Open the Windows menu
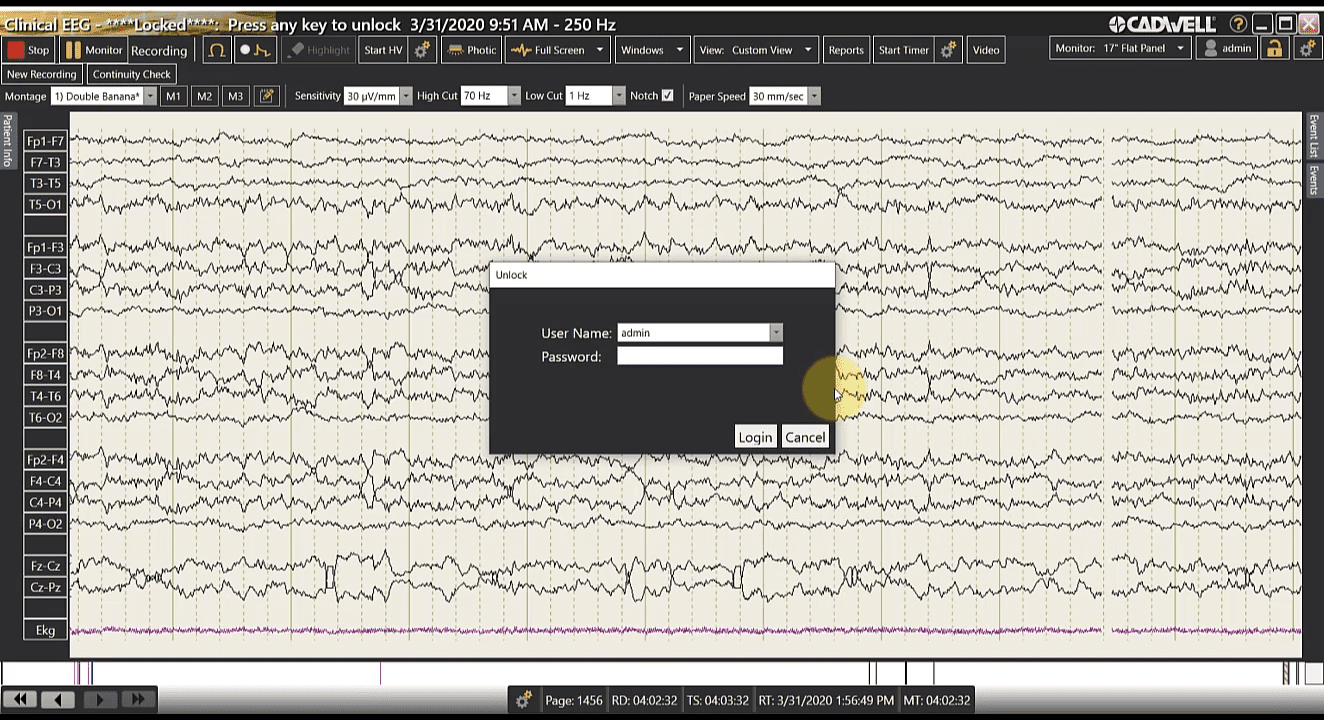The height and width of the screenshot is (720, 1324). pyautogui.click(x=651, y=50)
